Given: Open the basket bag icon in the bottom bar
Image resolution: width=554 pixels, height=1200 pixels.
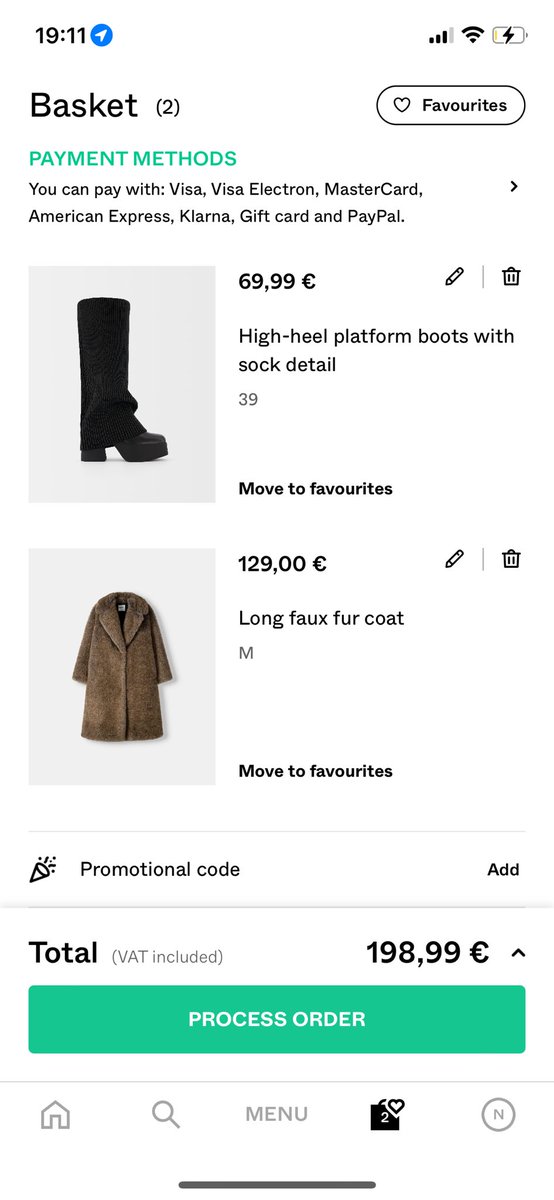Looking at the screenshot, I should [386, 1114].
